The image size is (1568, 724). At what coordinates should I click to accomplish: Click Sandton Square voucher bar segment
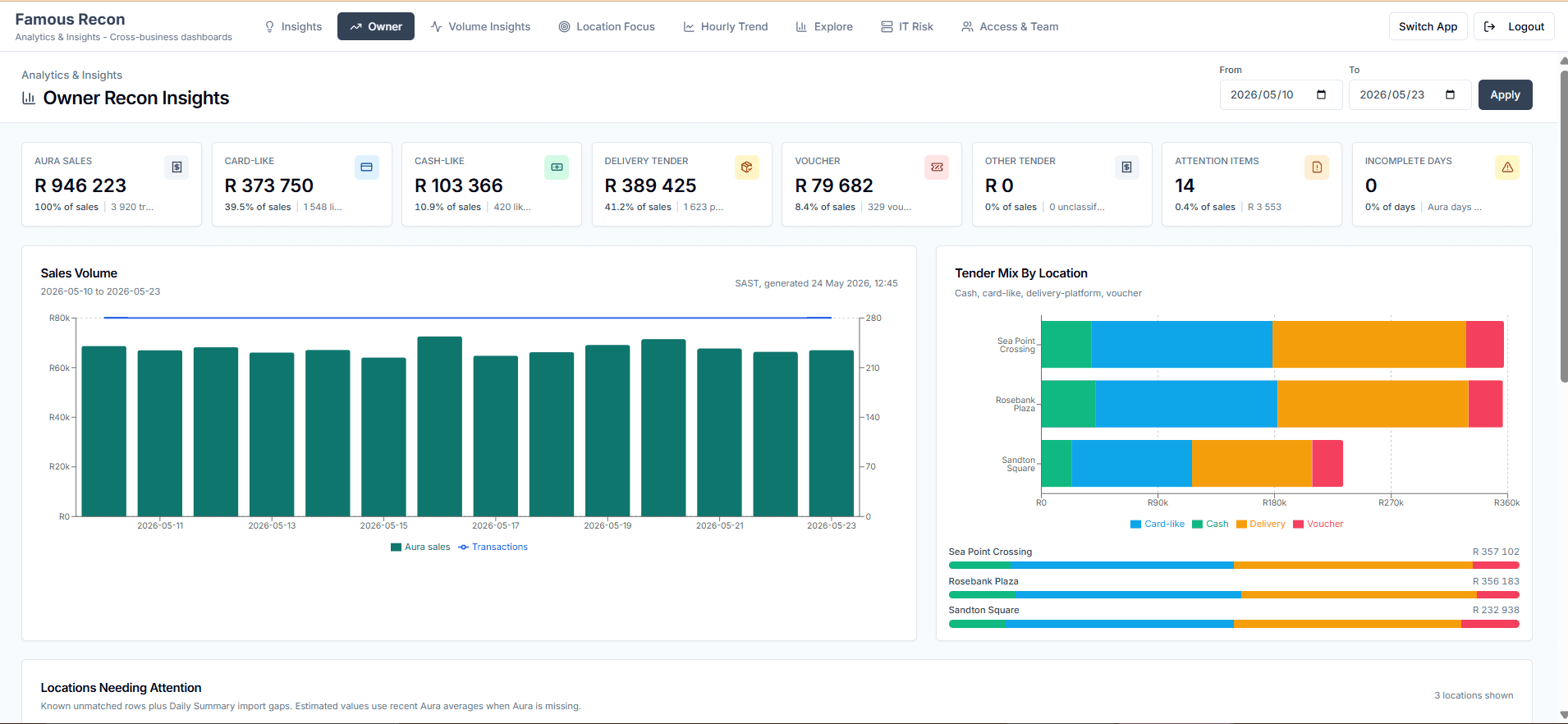[x=1327, y=463]
